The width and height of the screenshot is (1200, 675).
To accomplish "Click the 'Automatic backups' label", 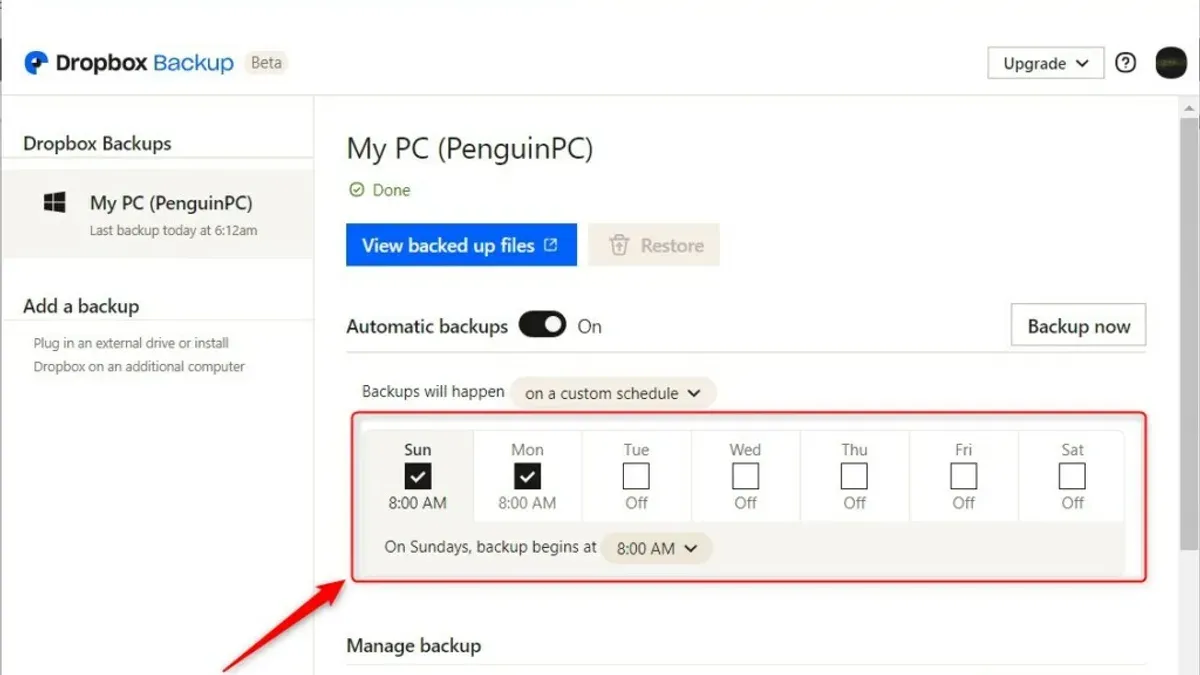I will point(427,326).
